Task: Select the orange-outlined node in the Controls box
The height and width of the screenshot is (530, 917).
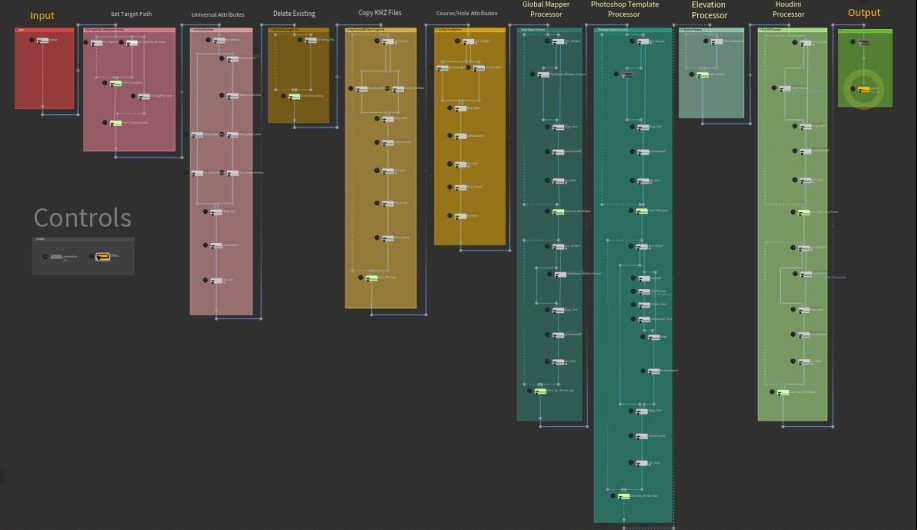Action: [x=102, y=256]
